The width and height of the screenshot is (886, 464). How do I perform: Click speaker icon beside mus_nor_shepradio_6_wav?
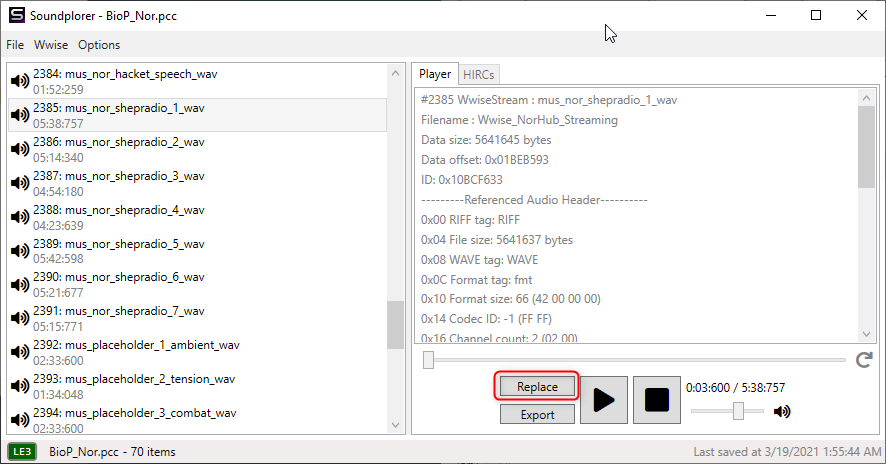tap(20, 284)
